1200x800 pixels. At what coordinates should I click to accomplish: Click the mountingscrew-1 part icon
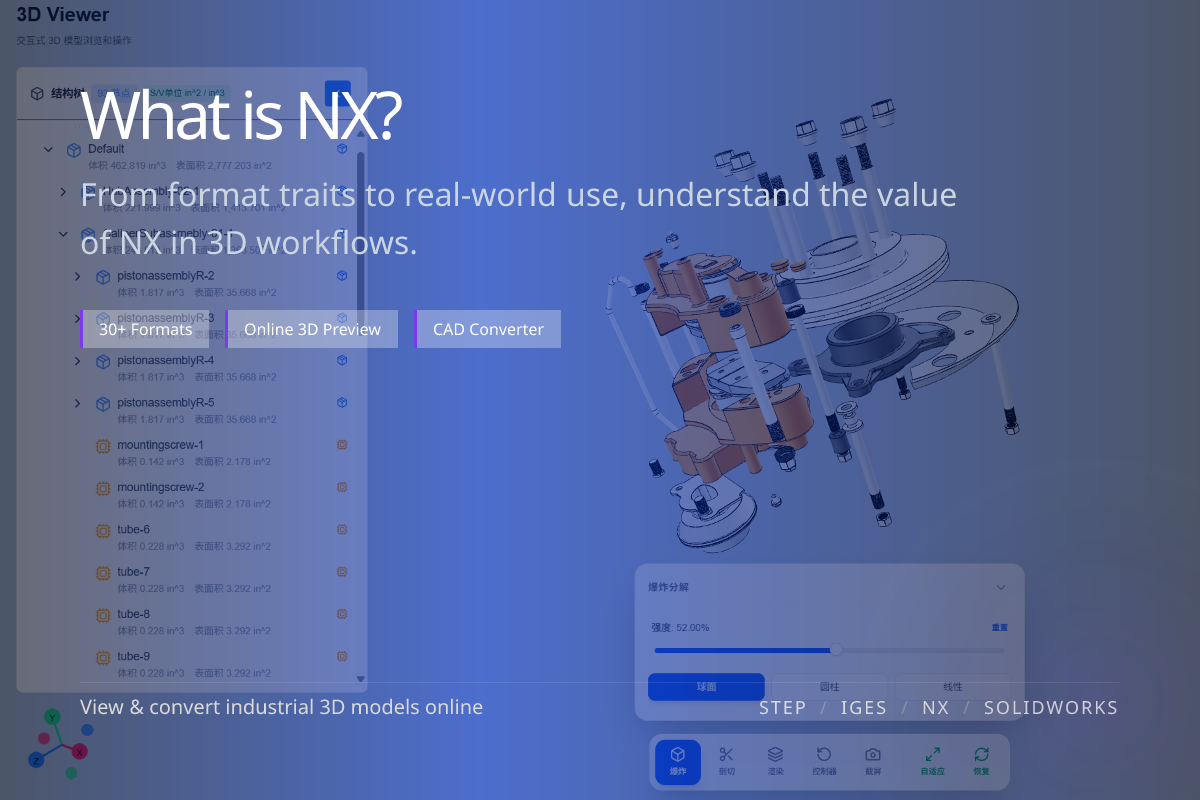tap(102, 446)
